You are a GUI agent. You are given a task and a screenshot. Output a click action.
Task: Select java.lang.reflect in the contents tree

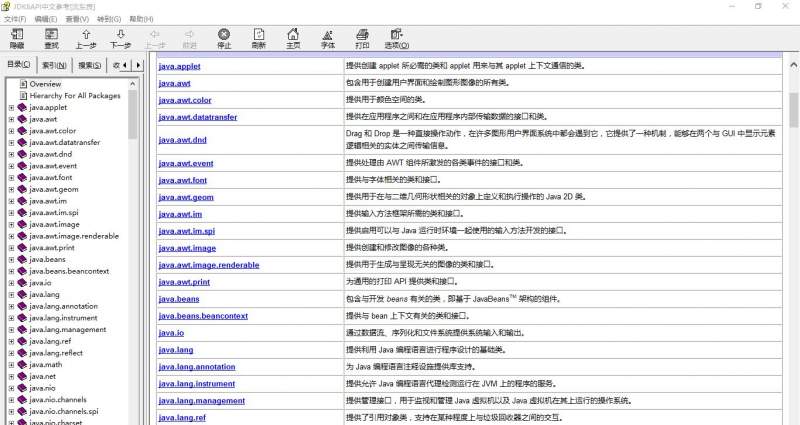pyautogui.click(x=56, y=353)
